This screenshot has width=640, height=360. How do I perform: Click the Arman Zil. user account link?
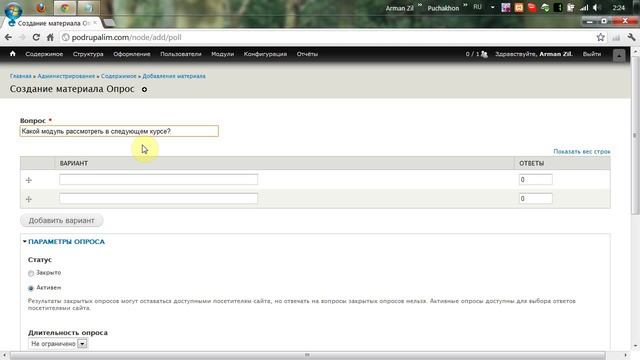pos(556,54)
